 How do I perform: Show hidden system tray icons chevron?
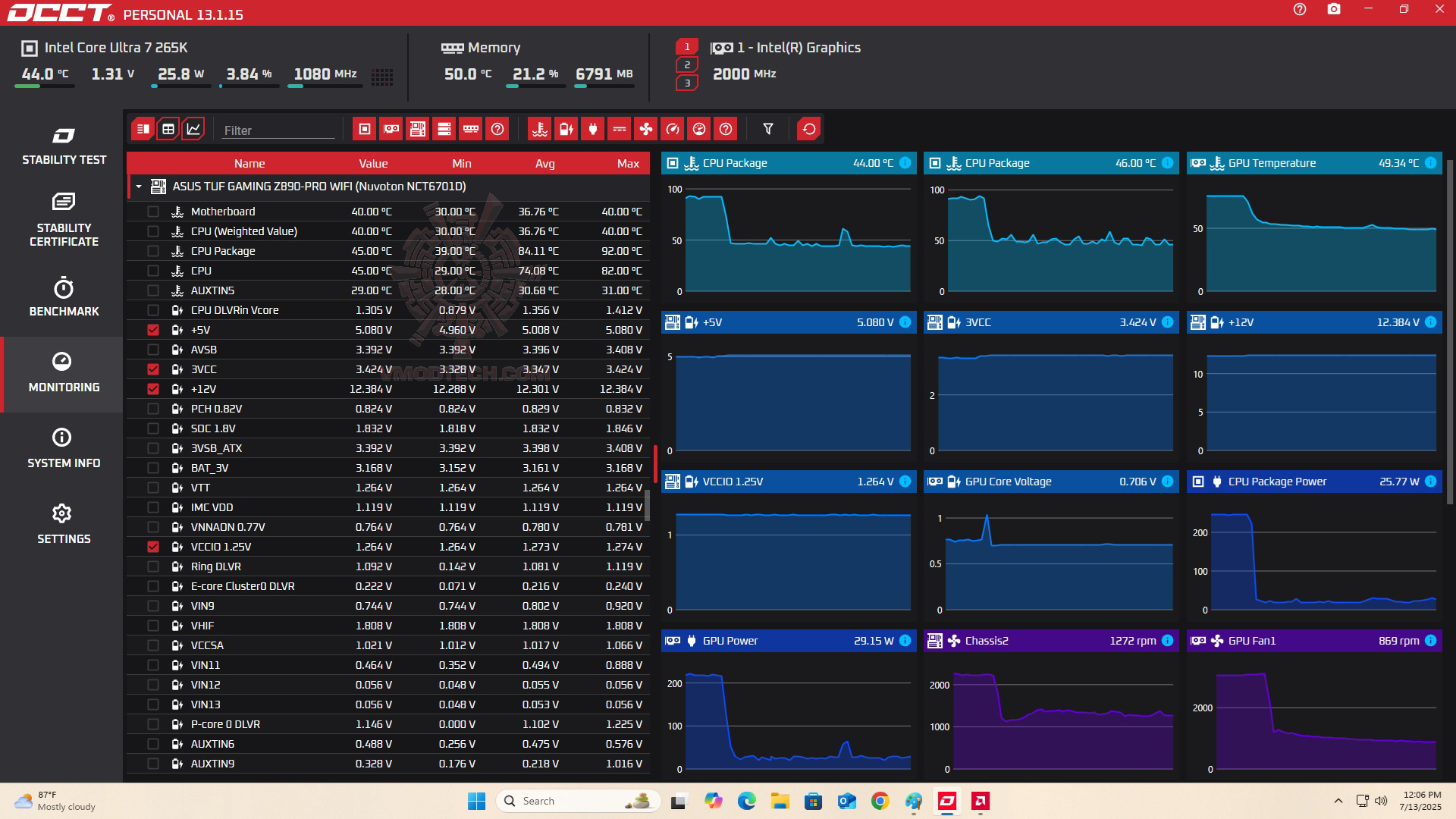(x=1338, y=801)
